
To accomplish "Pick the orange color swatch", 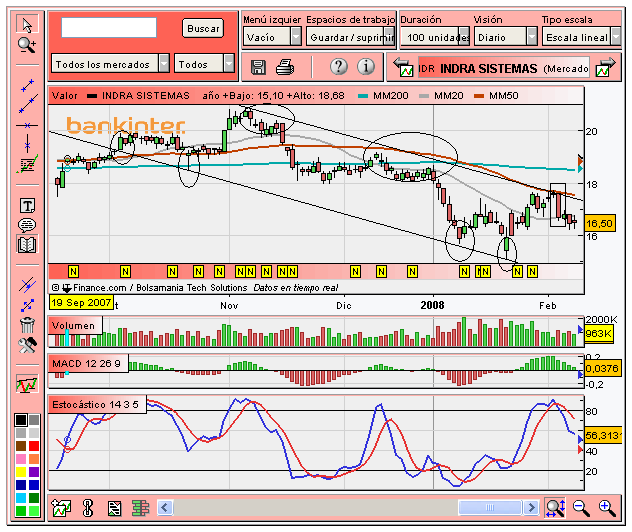I will tap(34, 459).
